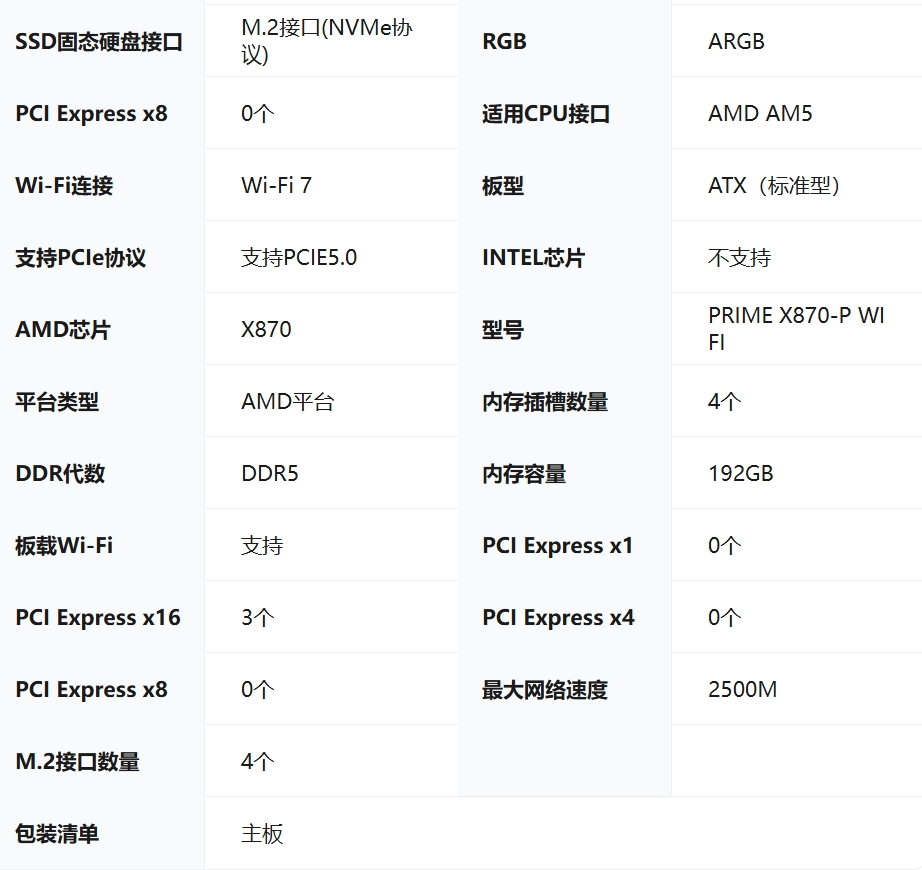Select the 'Wi-Fi连接' label
This screenshot has height=870, width=922.
[x=64, y=185]
